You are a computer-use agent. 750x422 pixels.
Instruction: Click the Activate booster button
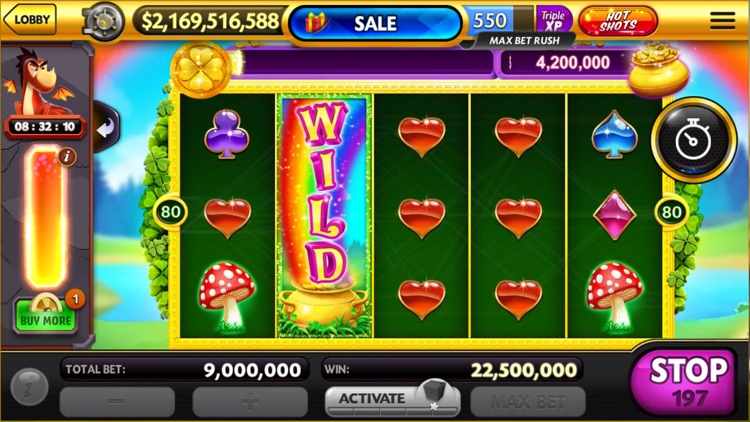pyautogui.click(x=392, y=400)
